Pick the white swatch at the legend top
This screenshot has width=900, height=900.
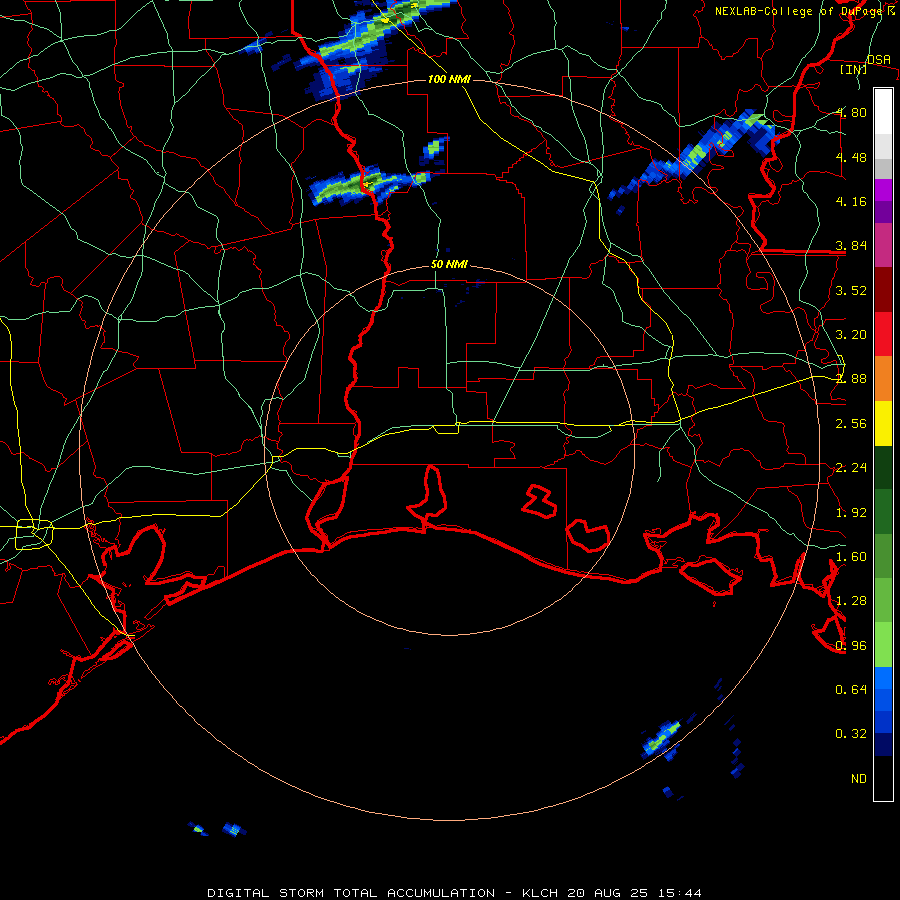tap(883, 112)
